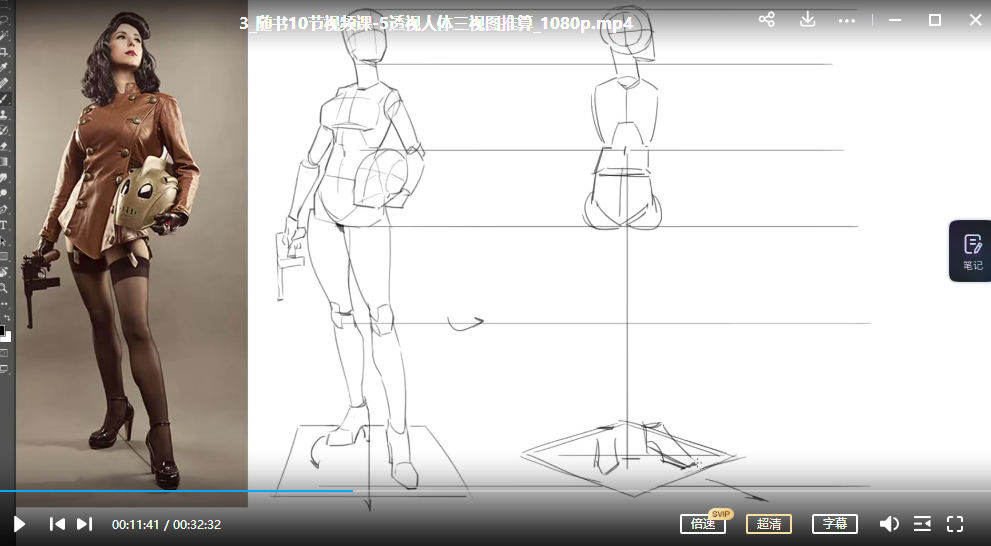This screenshot has width=991, height=546.
Task: Click the play button to resume video
Action: [19, 523]
